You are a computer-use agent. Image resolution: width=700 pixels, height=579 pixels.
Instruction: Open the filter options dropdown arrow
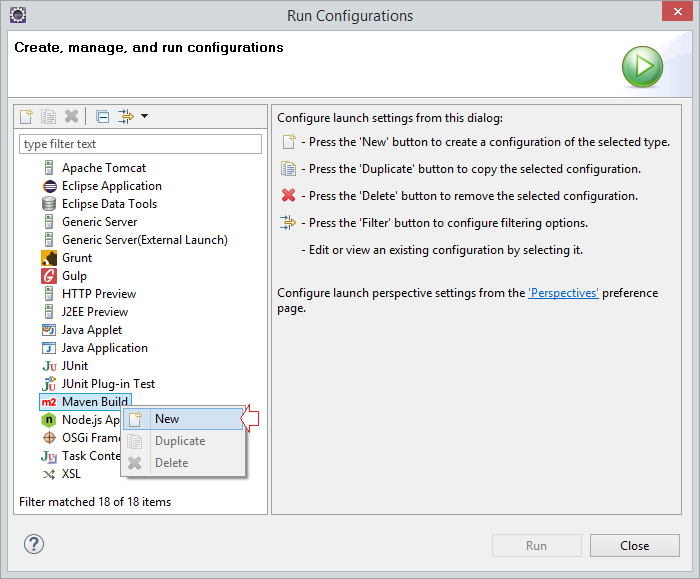[x=144, y=116]
